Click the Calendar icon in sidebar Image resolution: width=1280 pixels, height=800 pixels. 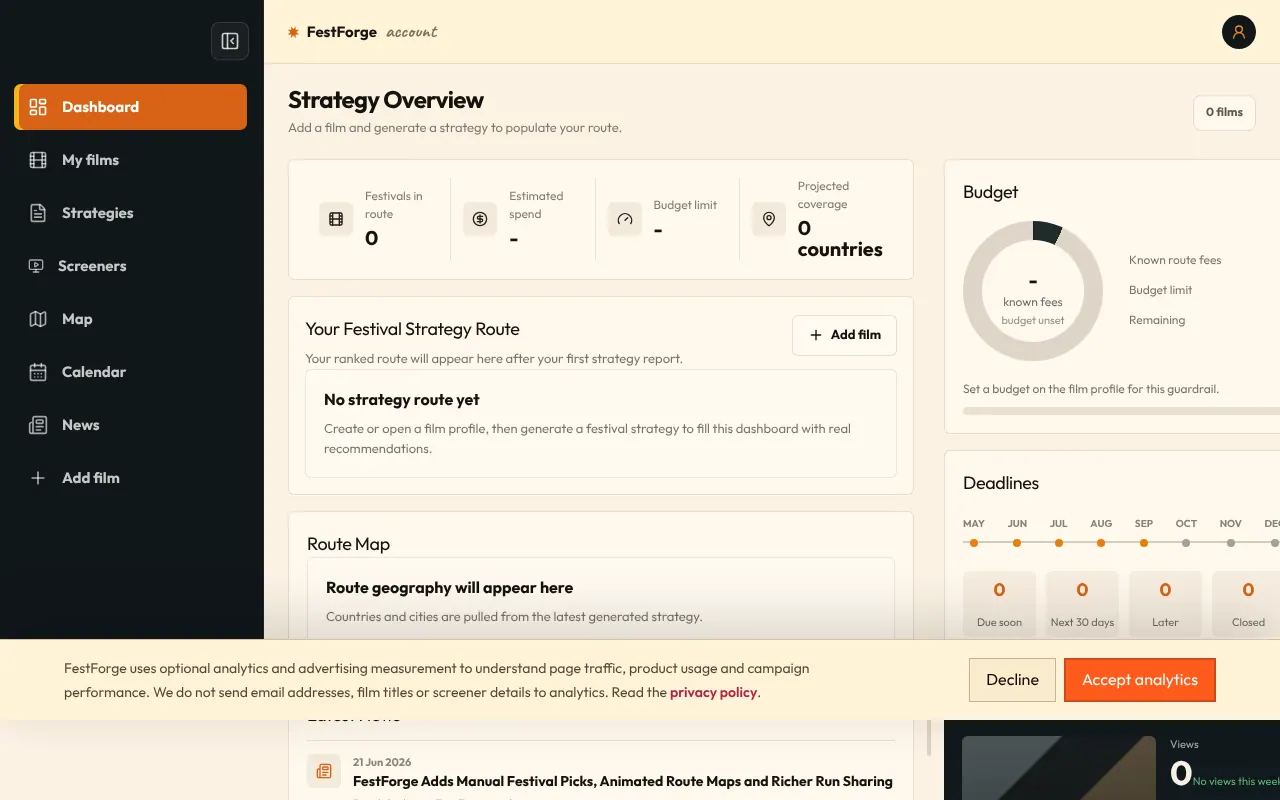pos(38,372)
